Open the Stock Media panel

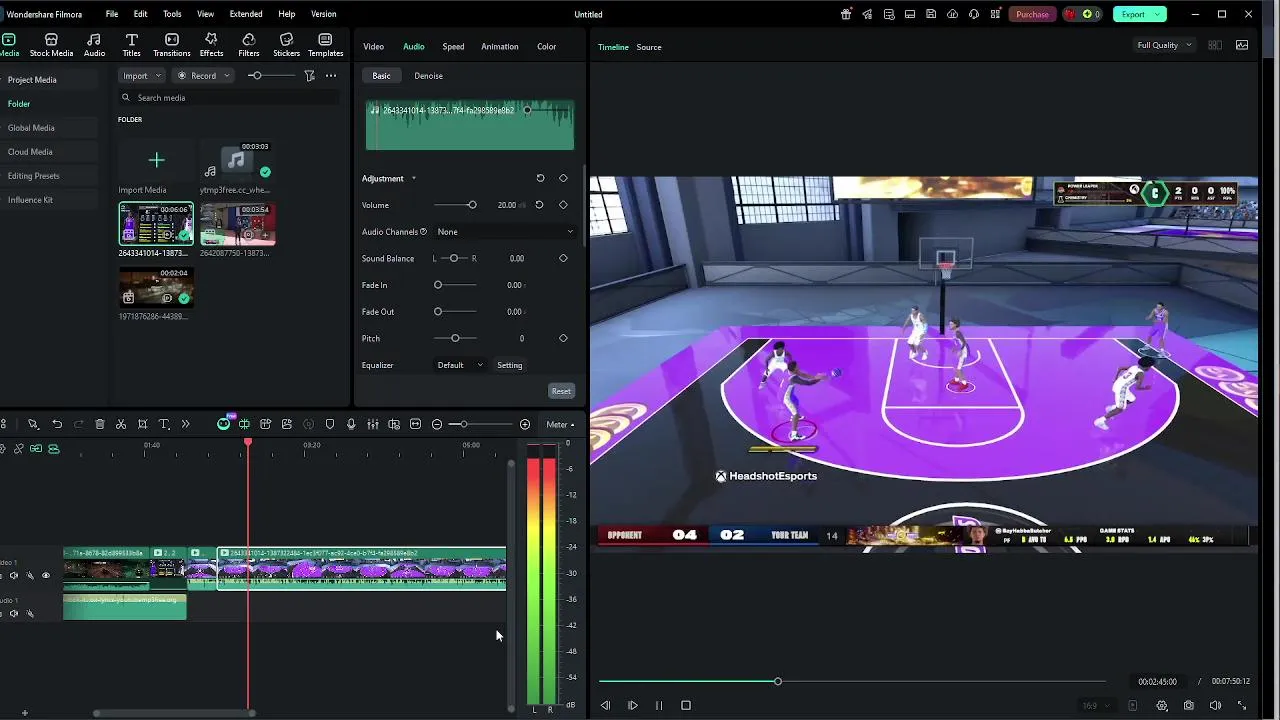[x=51, y=45]
